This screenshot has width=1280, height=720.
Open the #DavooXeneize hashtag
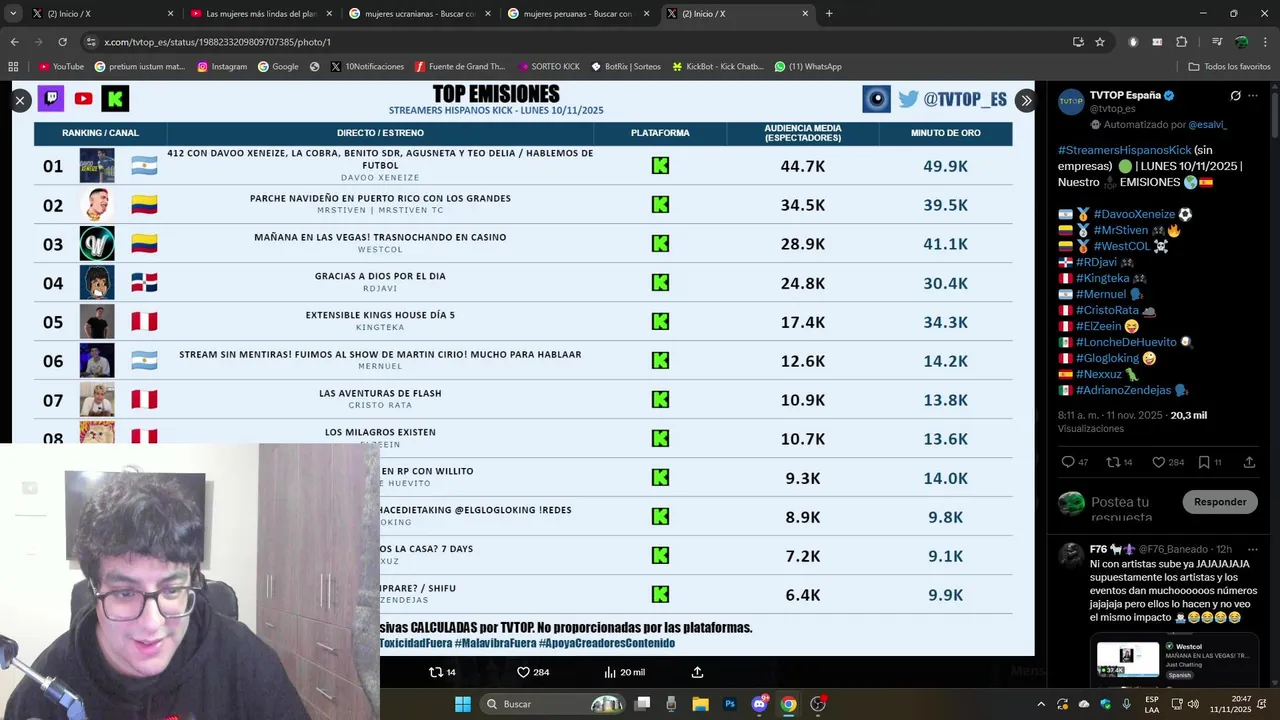1134,214
